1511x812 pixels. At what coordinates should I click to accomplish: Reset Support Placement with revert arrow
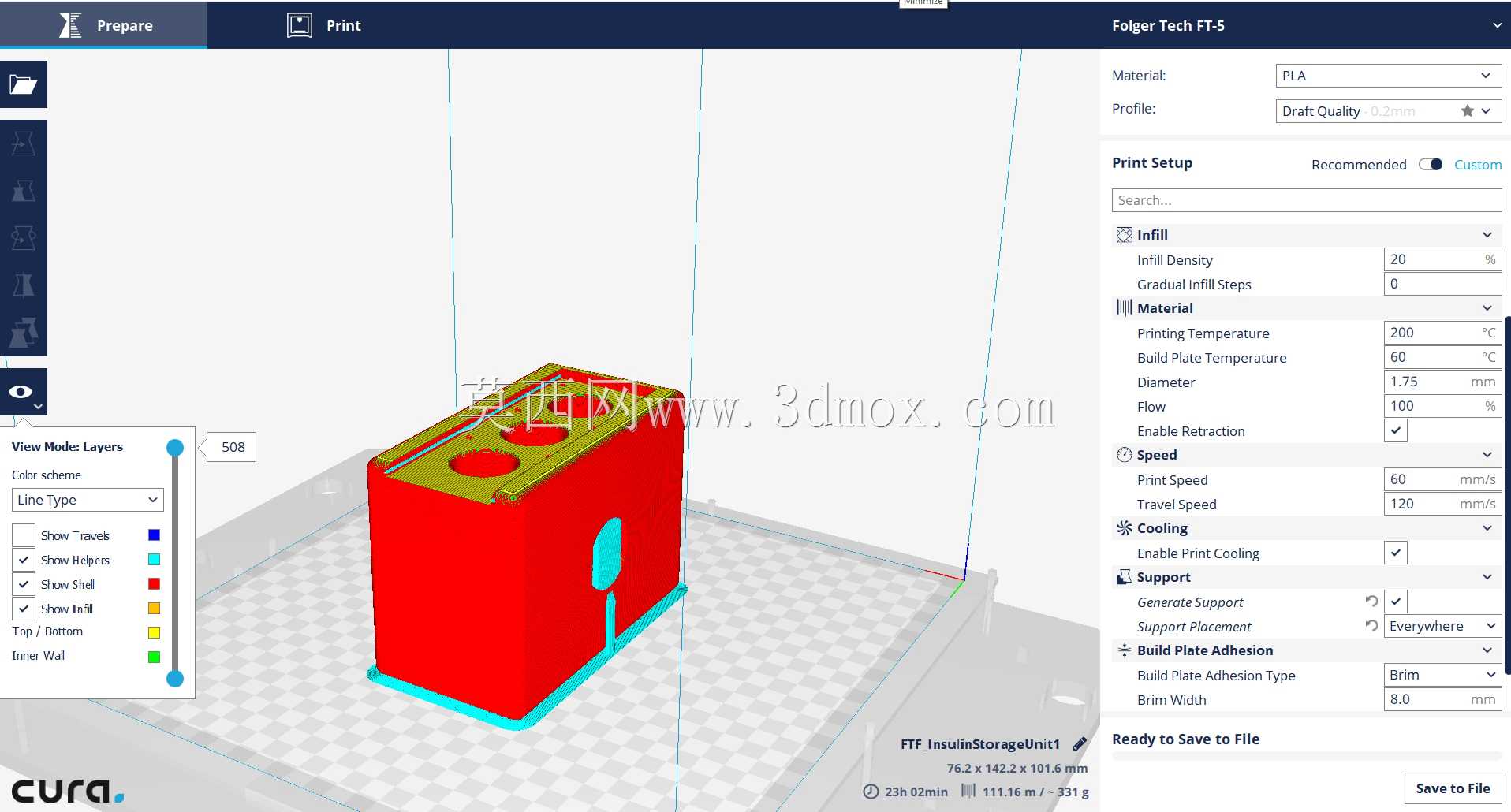click(1371, 626)
